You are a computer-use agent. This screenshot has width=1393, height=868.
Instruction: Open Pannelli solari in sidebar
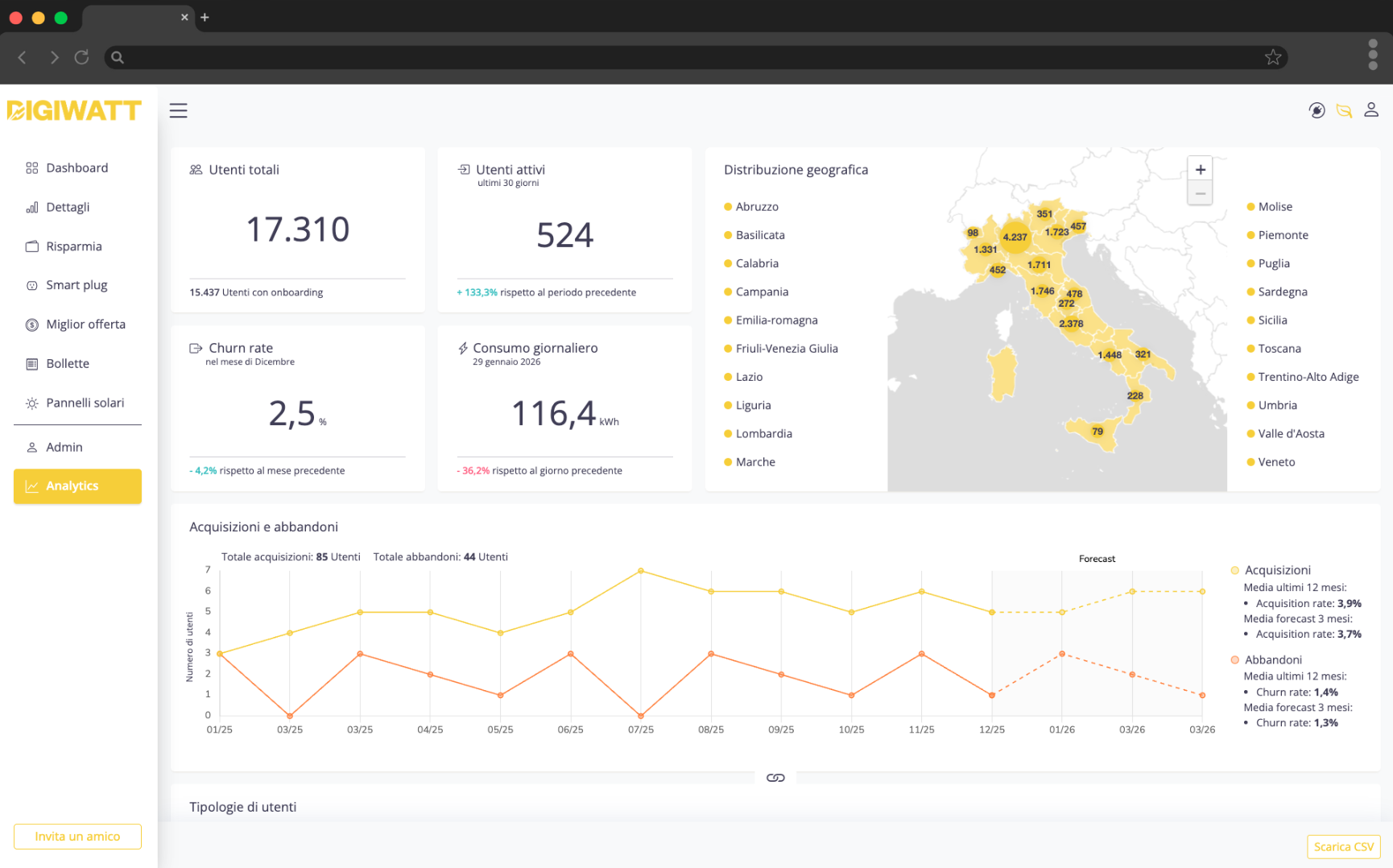tap(85, 403)
